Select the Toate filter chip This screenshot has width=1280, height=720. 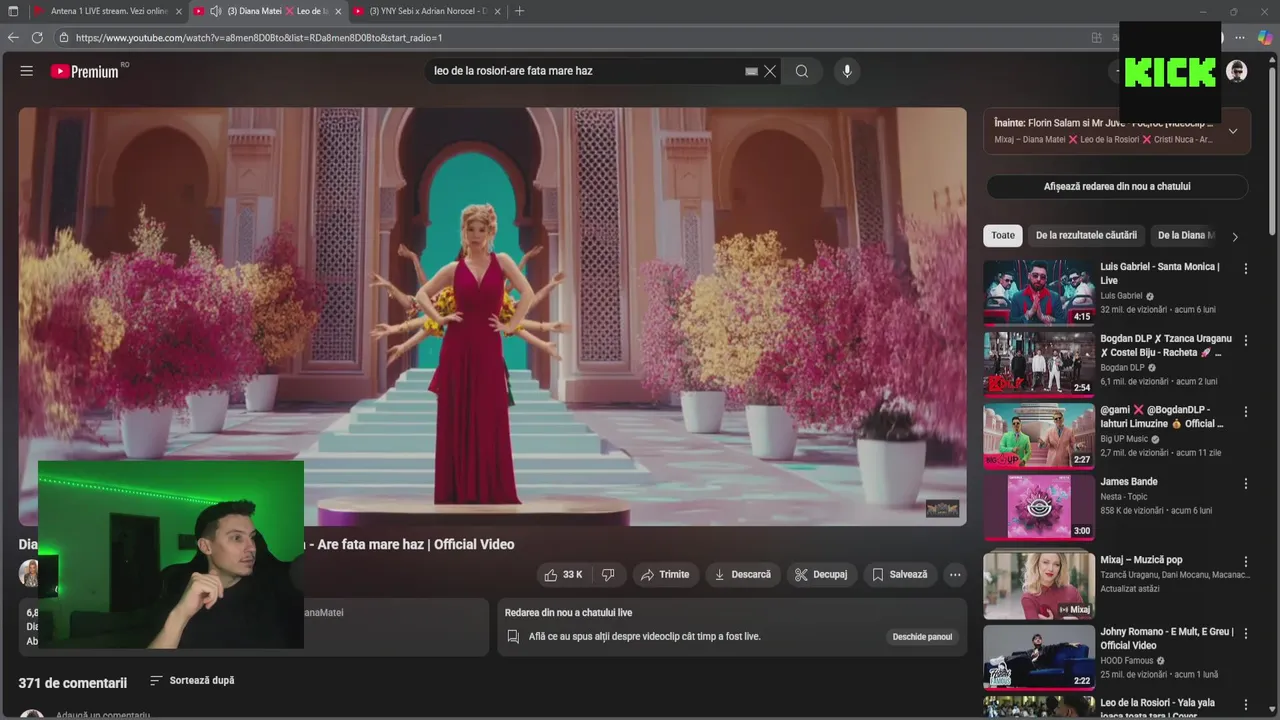tap(1003, 236)
